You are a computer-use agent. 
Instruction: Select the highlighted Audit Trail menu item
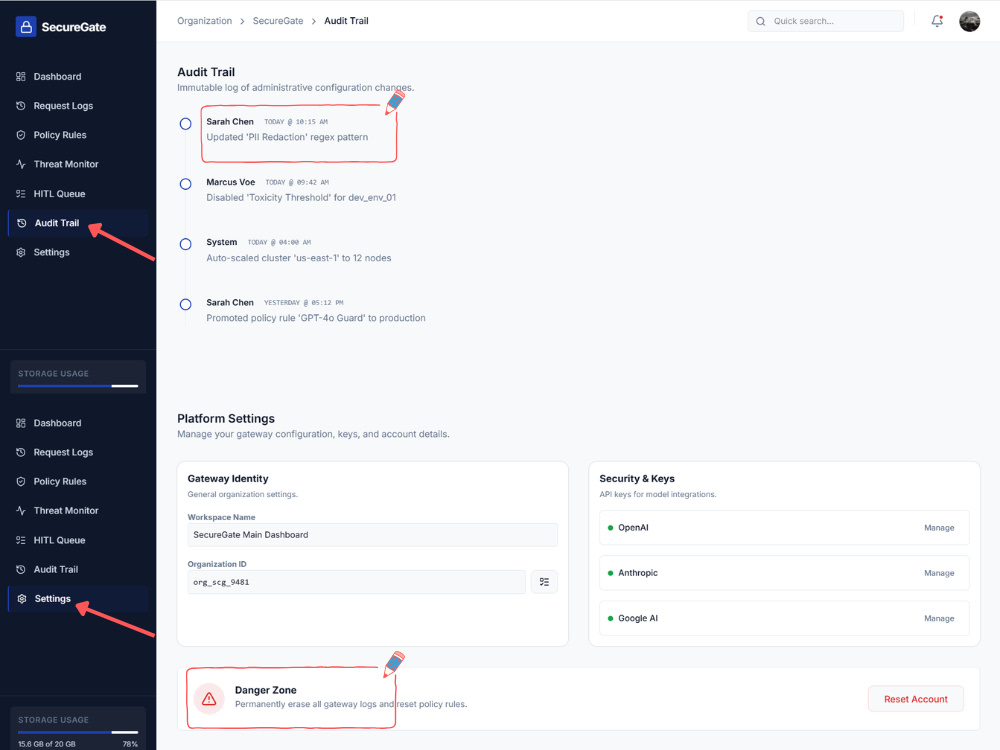78,223
